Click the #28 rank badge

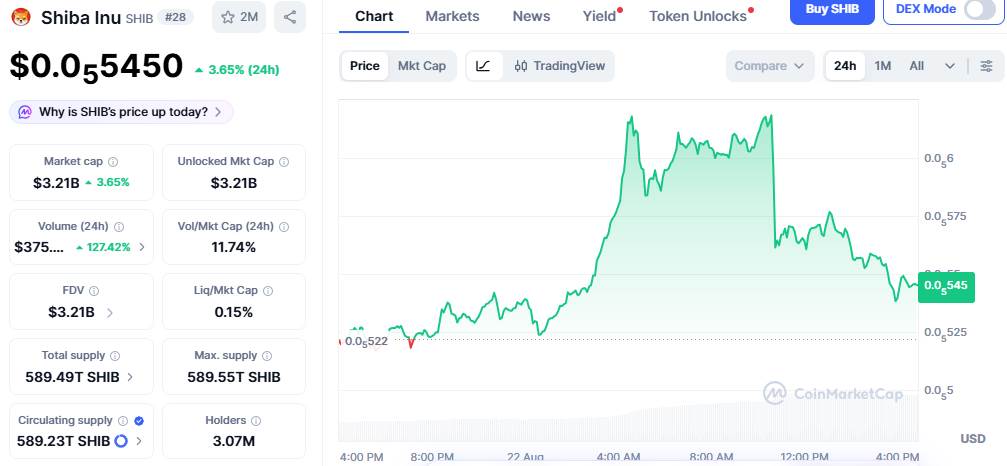click(175, 17)
